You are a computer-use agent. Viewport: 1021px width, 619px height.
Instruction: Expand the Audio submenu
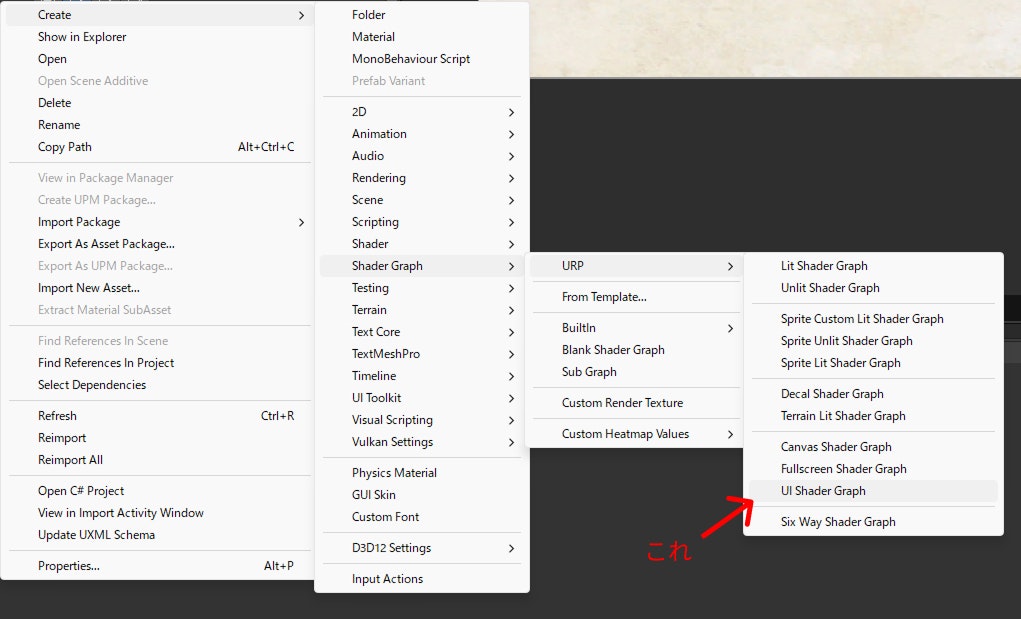pyautogui.click(x=421, y=156)
